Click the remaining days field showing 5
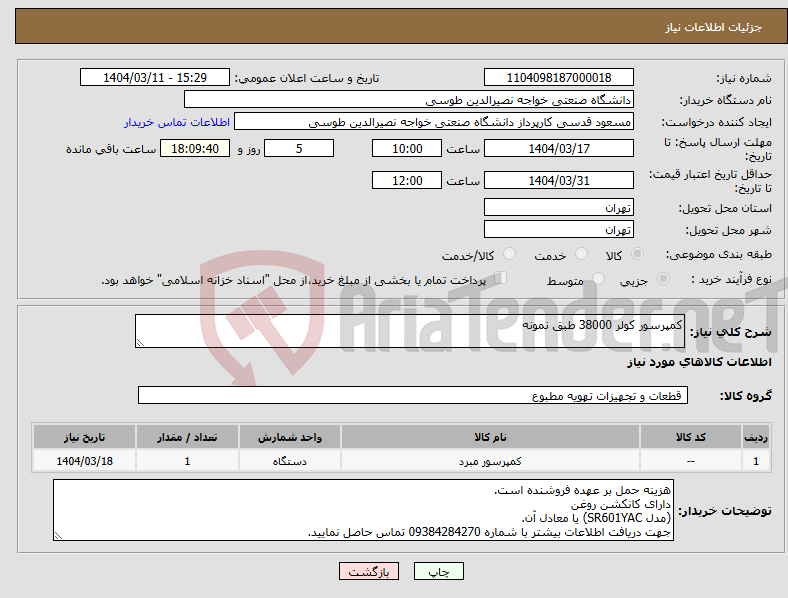The width and height of the screenshot is (788, 598). tap(299, 148)
